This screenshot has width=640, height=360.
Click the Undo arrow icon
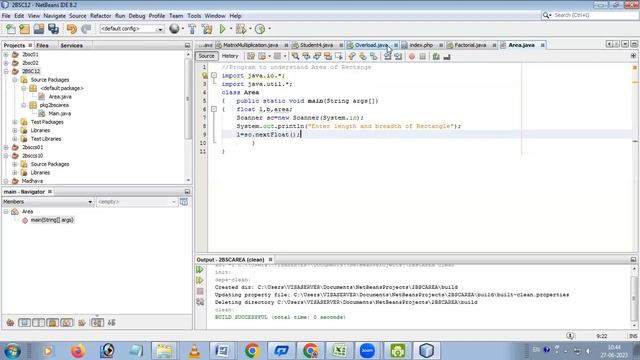coord(71,29)
